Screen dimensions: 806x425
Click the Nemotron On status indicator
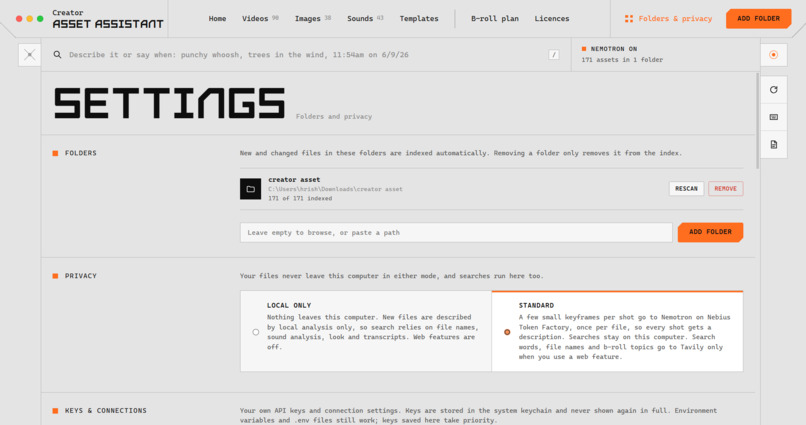point(609,49)
